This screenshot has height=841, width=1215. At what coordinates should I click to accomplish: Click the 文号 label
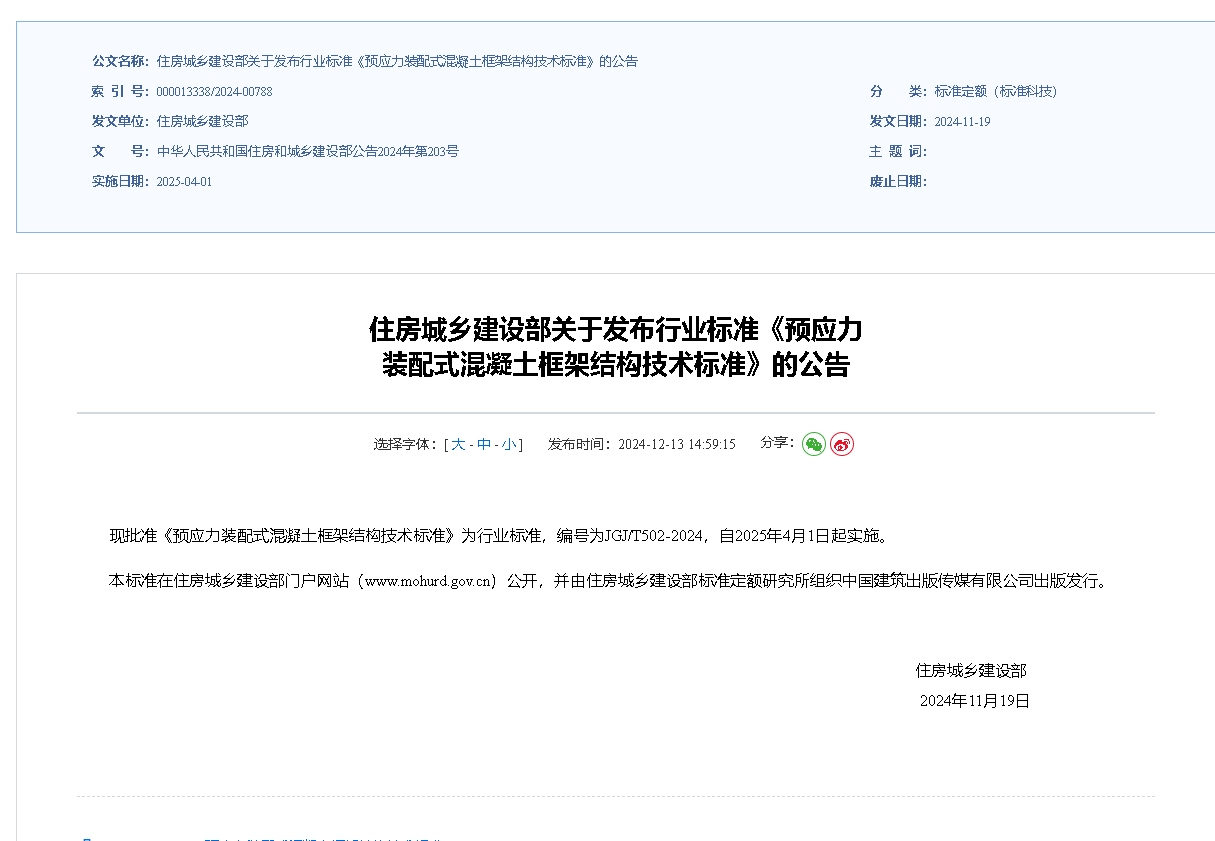click(x=120, y=151)
